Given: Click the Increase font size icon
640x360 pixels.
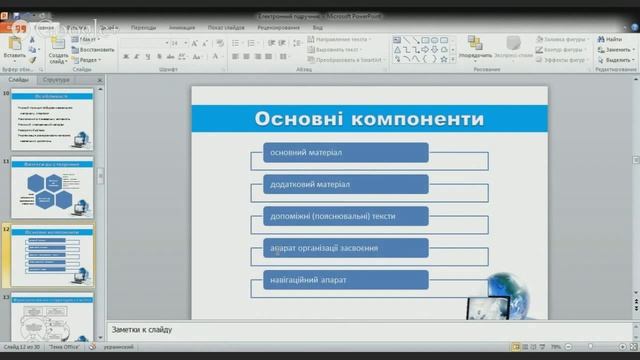Looking at the screenshot, I should pyautogui.click(x=195, y=43).
